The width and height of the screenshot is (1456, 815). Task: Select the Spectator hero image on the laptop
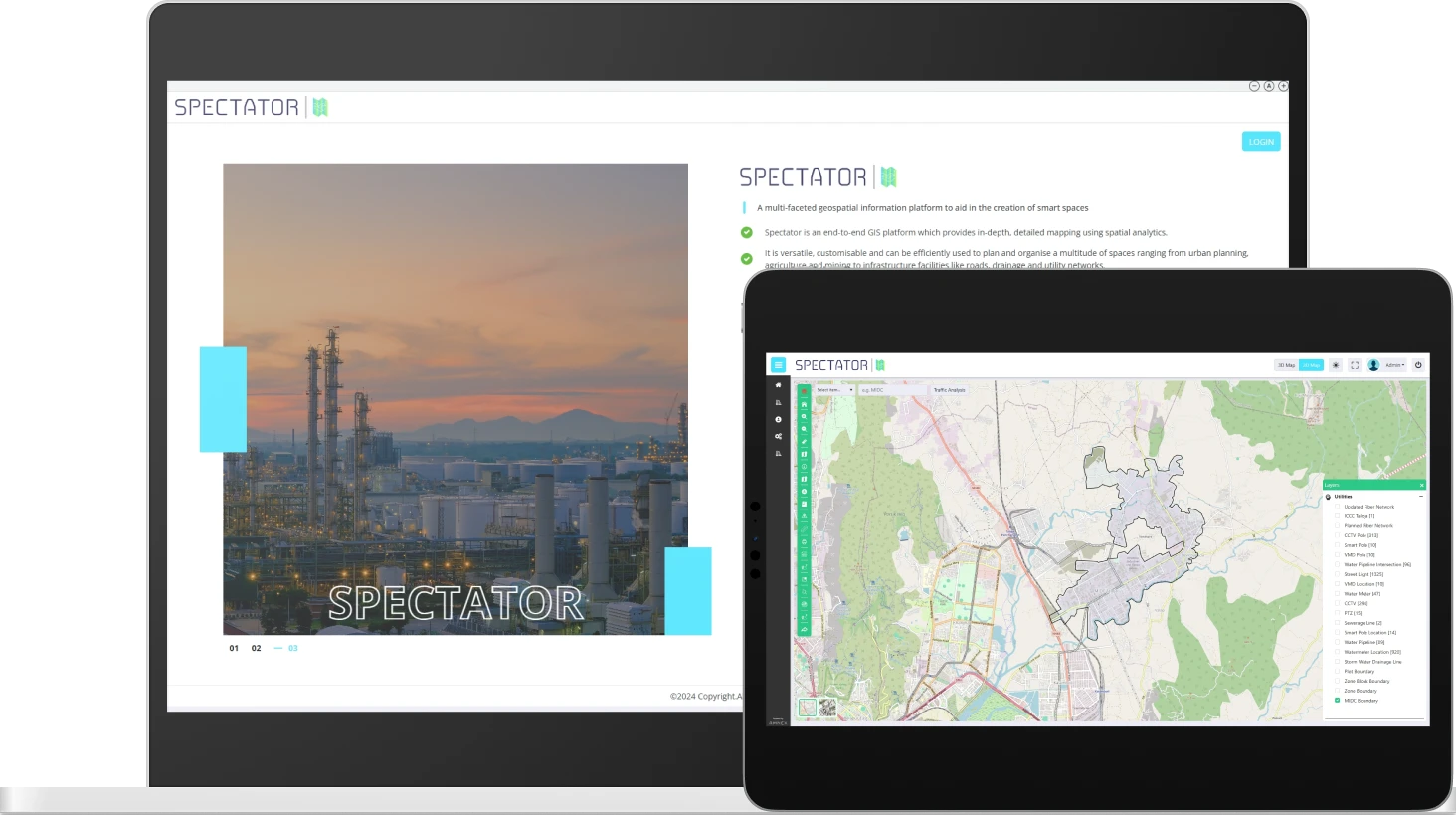tap(455, 399)
